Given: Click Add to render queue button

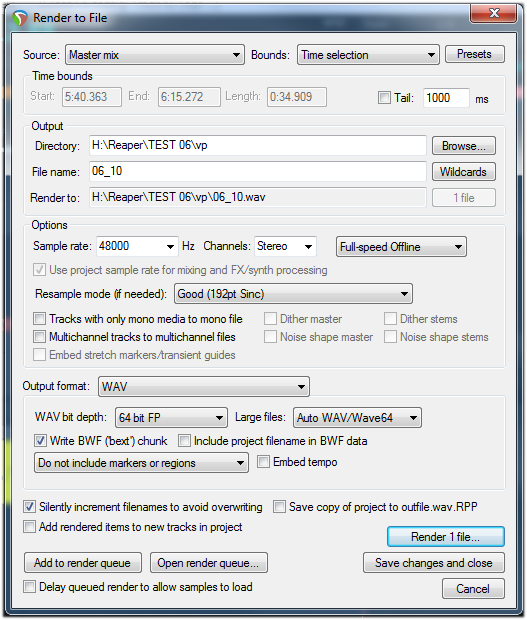Looking at the screenshot, I should 83,563.
